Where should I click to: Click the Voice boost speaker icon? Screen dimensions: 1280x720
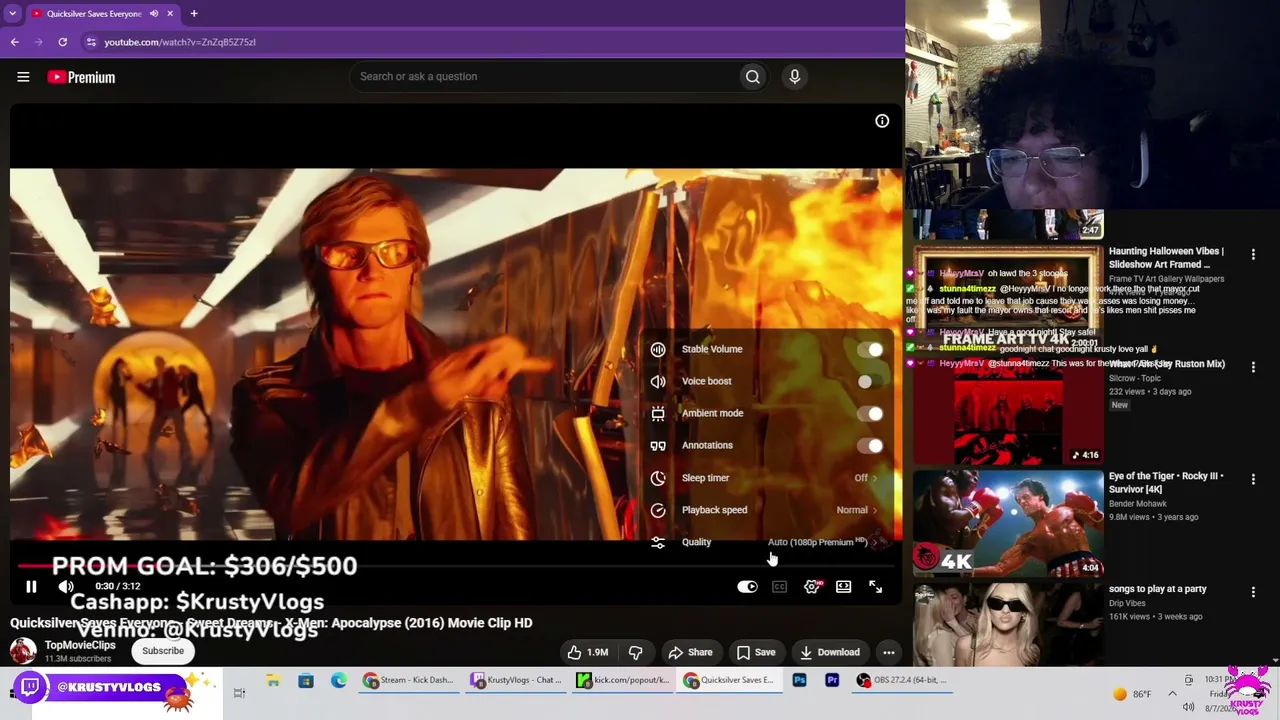pos(658,381)
